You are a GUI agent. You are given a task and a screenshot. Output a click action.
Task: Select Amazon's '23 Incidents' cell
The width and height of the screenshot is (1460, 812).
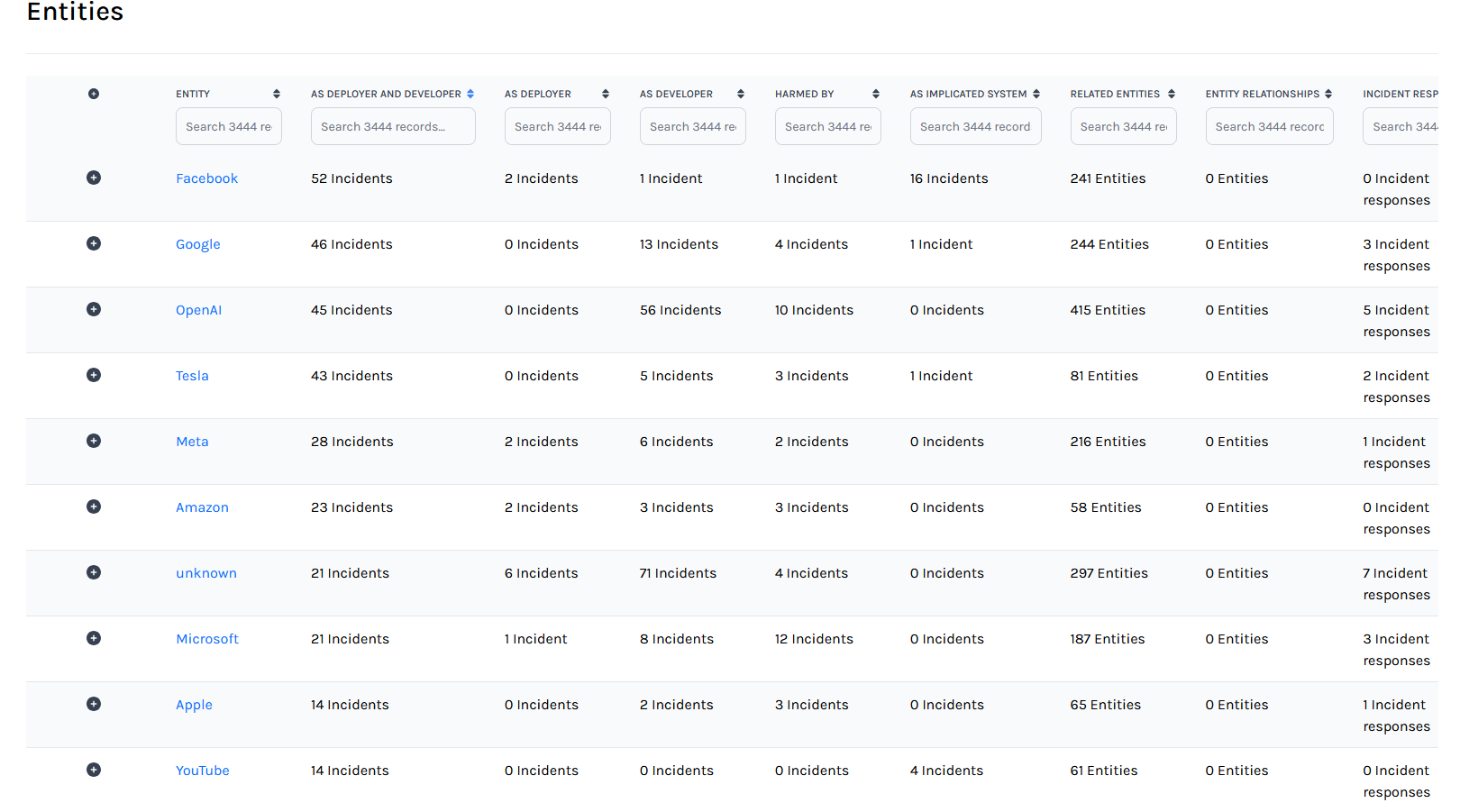click(352, 507)
